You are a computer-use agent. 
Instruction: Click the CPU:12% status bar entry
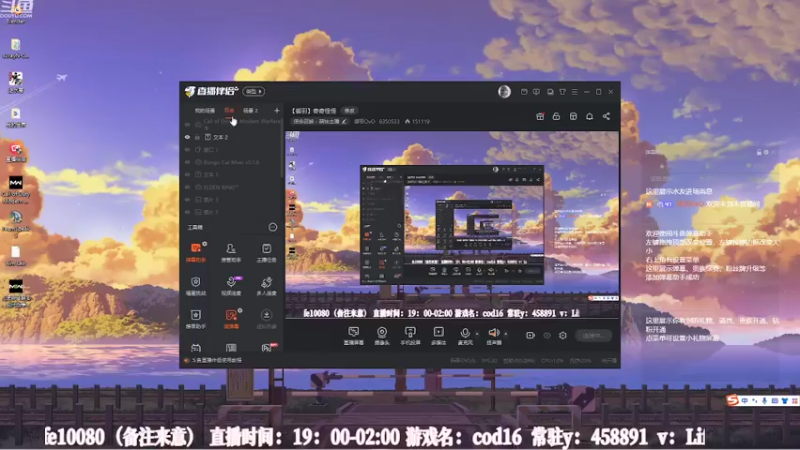(x=552, y=361)
